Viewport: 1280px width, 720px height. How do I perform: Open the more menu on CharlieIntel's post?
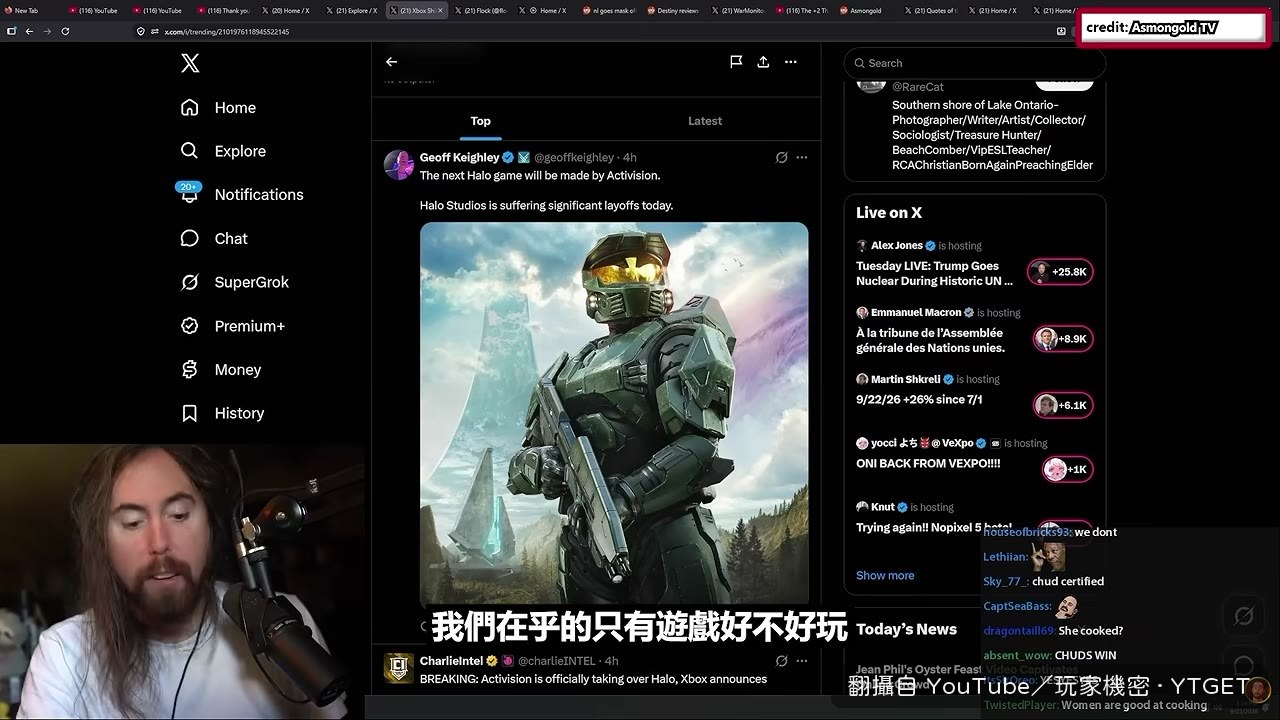tap(802, 661)
